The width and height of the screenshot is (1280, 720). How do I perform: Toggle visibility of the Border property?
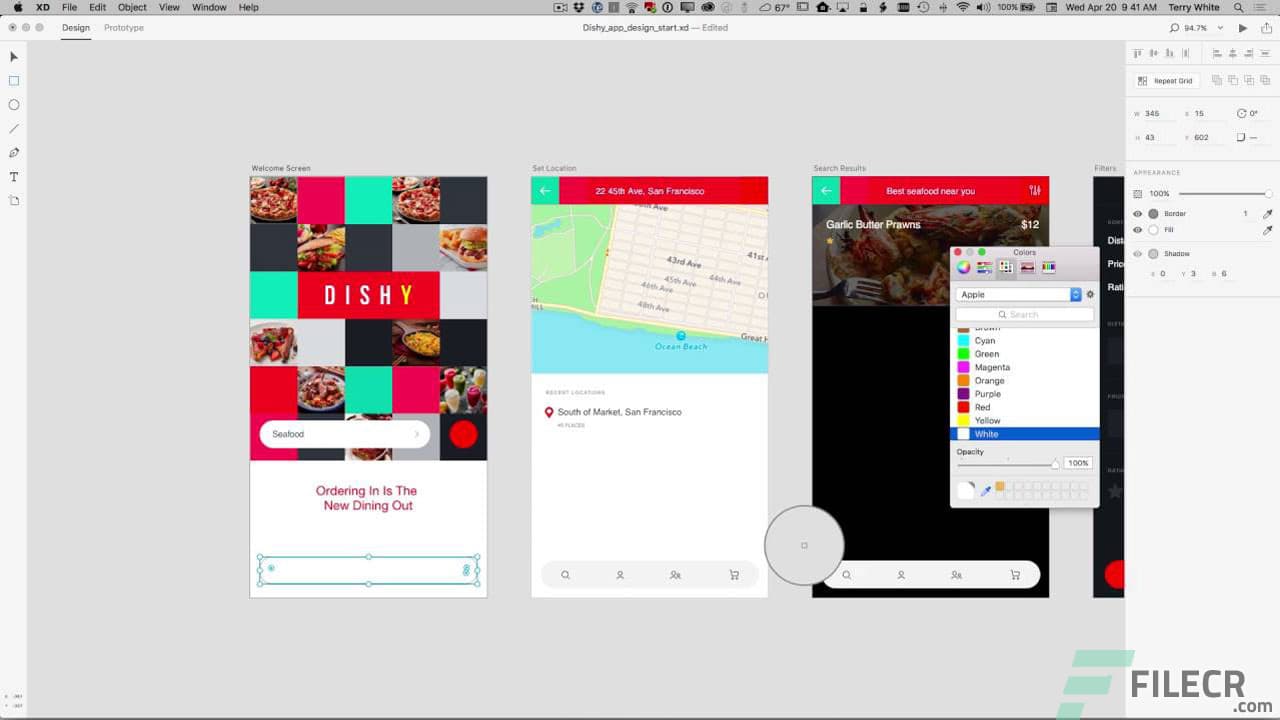pyautogui.click(x=1137, y=213)
